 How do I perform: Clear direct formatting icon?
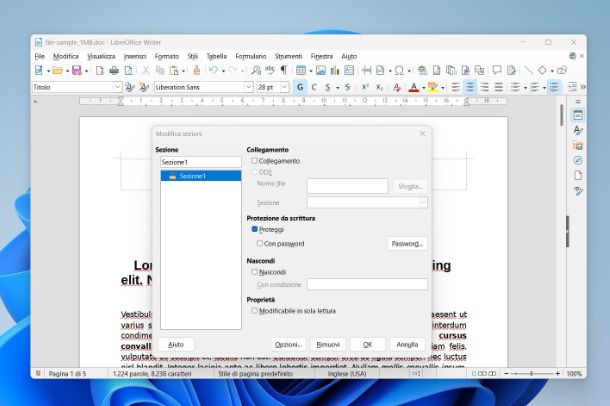[396, 87]
